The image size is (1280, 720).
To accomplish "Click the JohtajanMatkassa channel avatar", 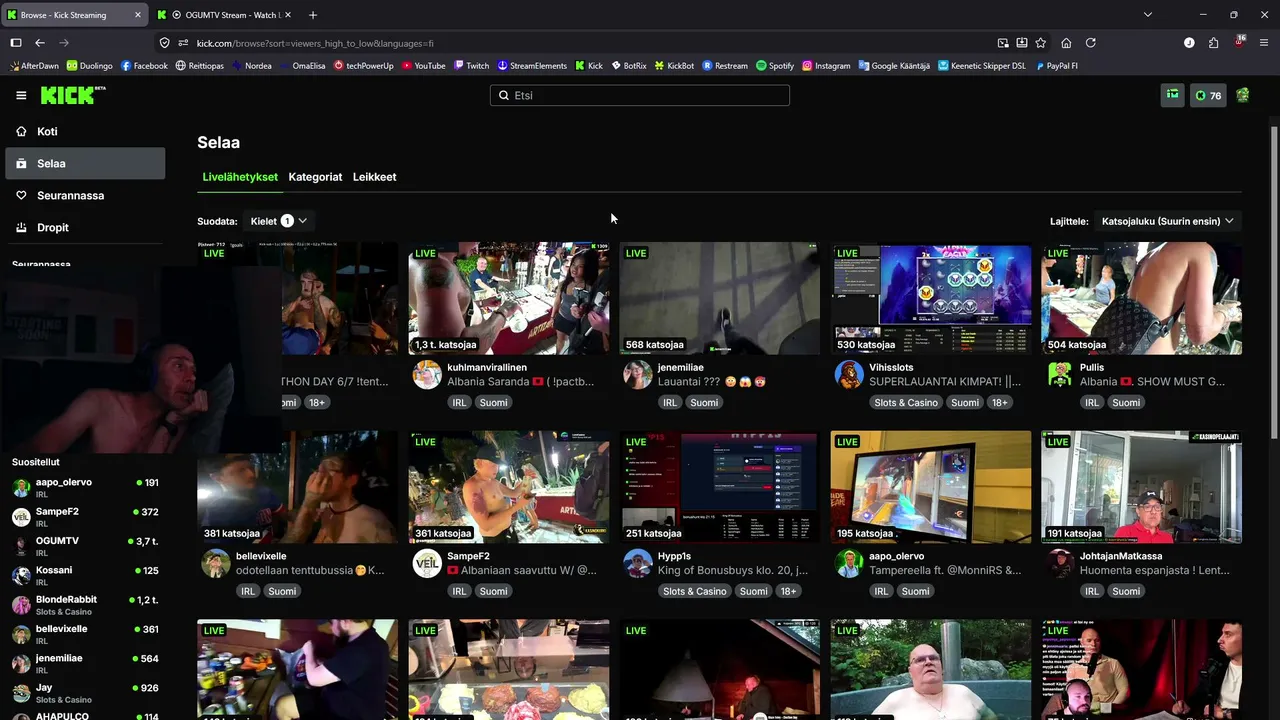I will pyautogui.click(x=1060, y=564).
